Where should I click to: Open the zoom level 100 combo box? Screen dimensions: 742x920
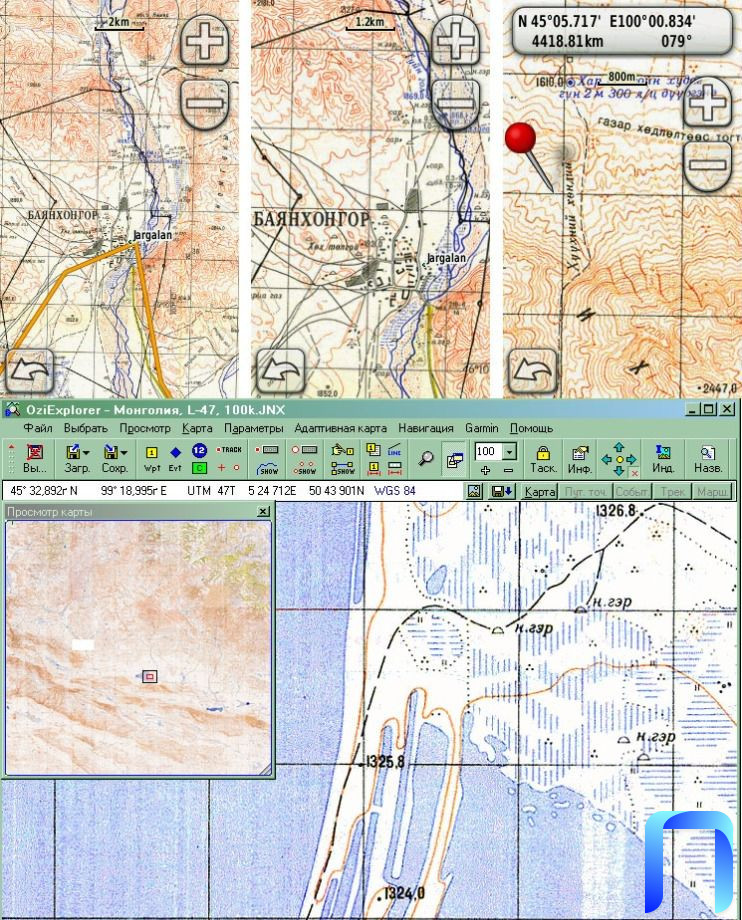(x=496, y=451)
